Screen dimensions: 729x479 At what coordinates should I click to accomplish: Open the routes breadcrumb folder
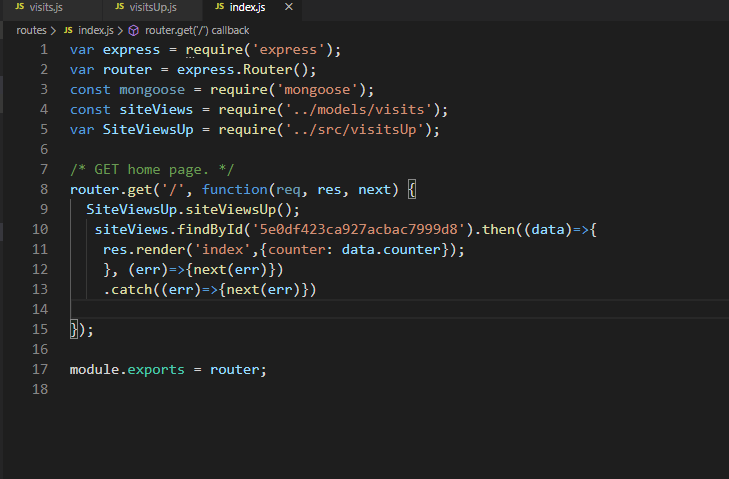(31, 31)
